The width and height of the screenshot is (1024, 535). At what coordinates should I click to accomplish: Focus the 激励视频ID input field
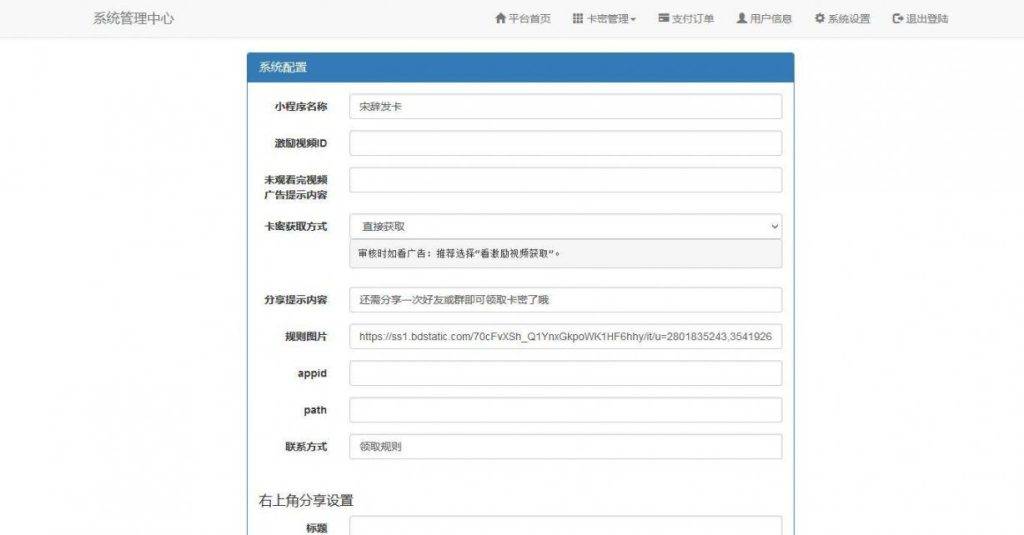tap(566, 143)
